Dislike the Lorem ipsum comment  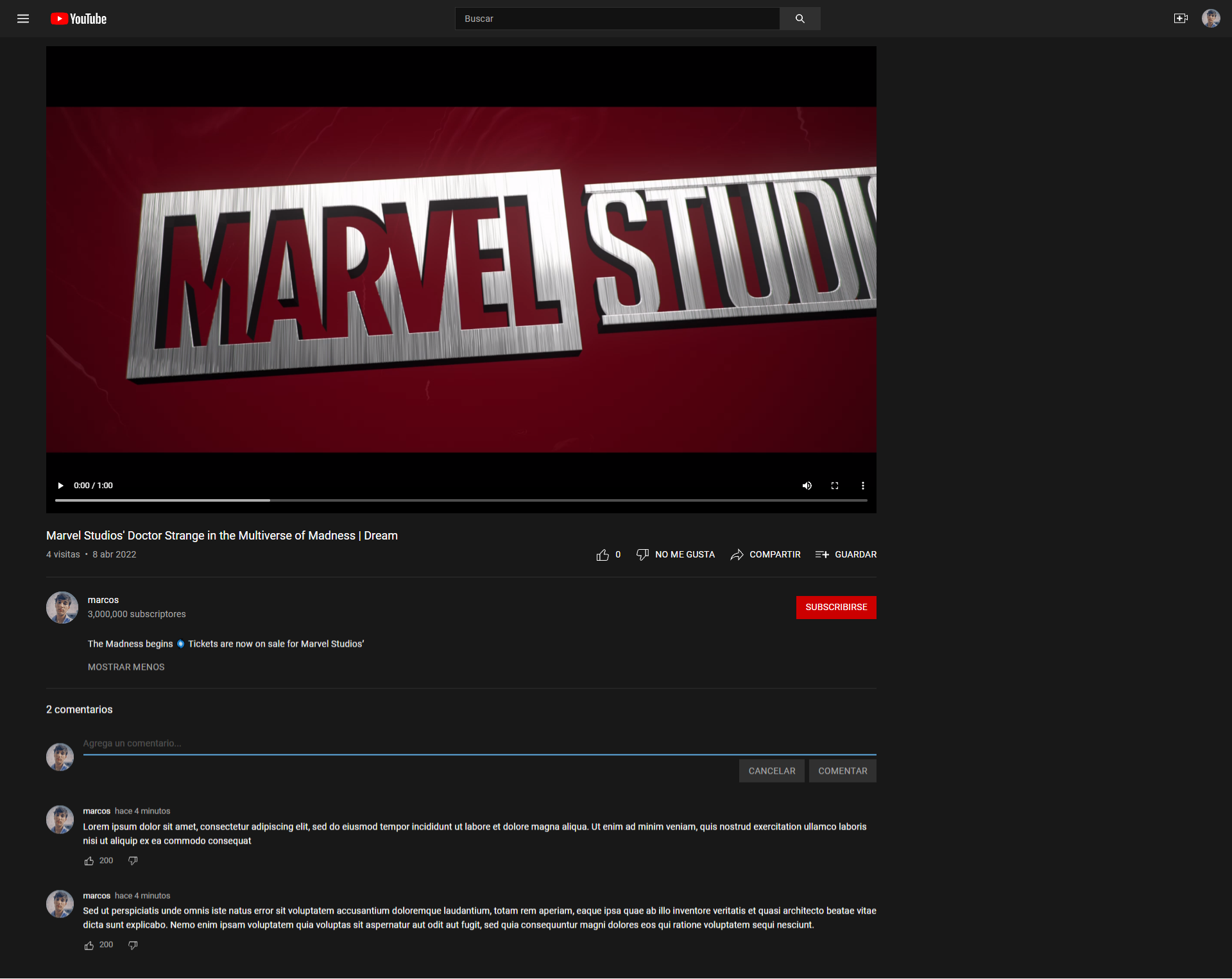(x=133, y=861)
